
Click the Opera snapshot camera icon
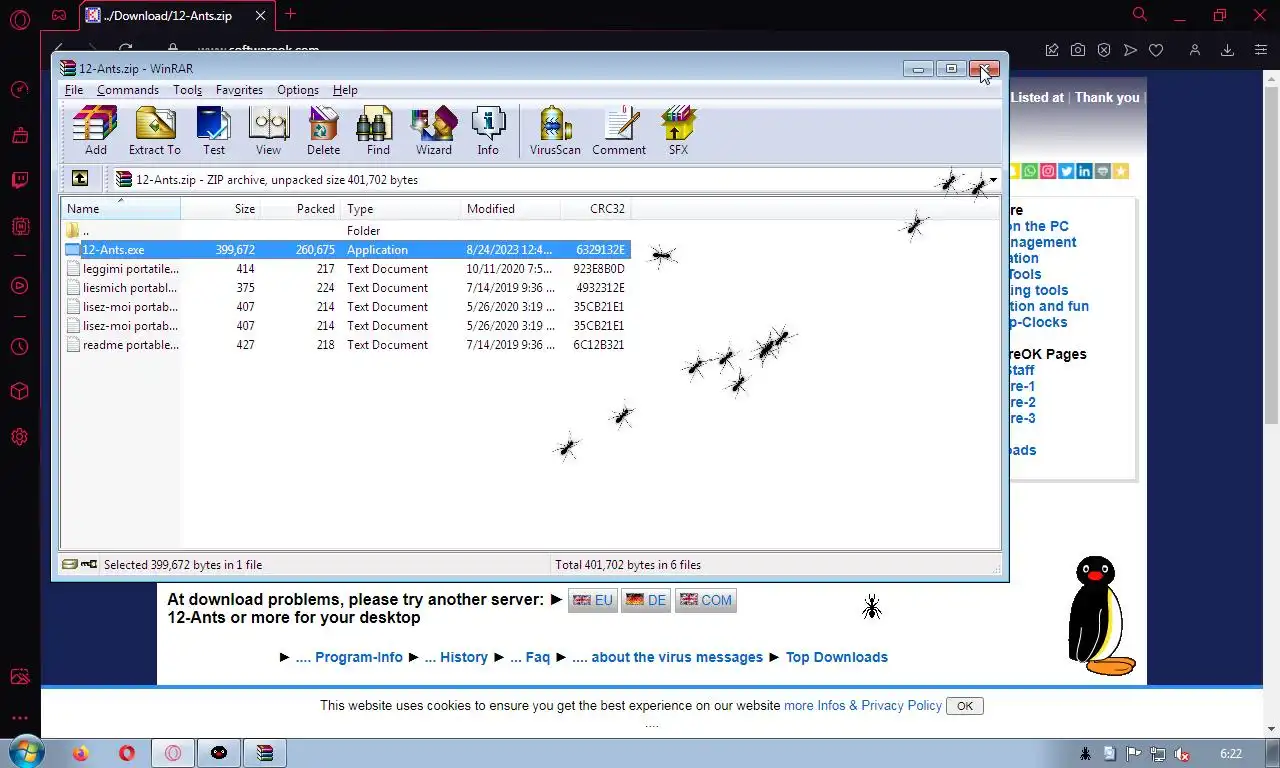(1078, 50)
